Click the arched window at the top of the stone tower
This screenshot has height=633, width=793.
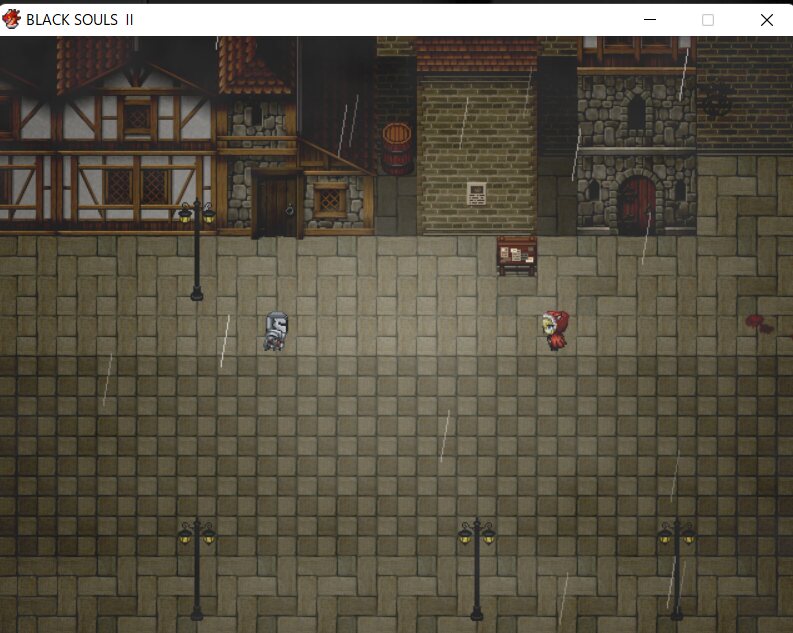pos(636,111)
